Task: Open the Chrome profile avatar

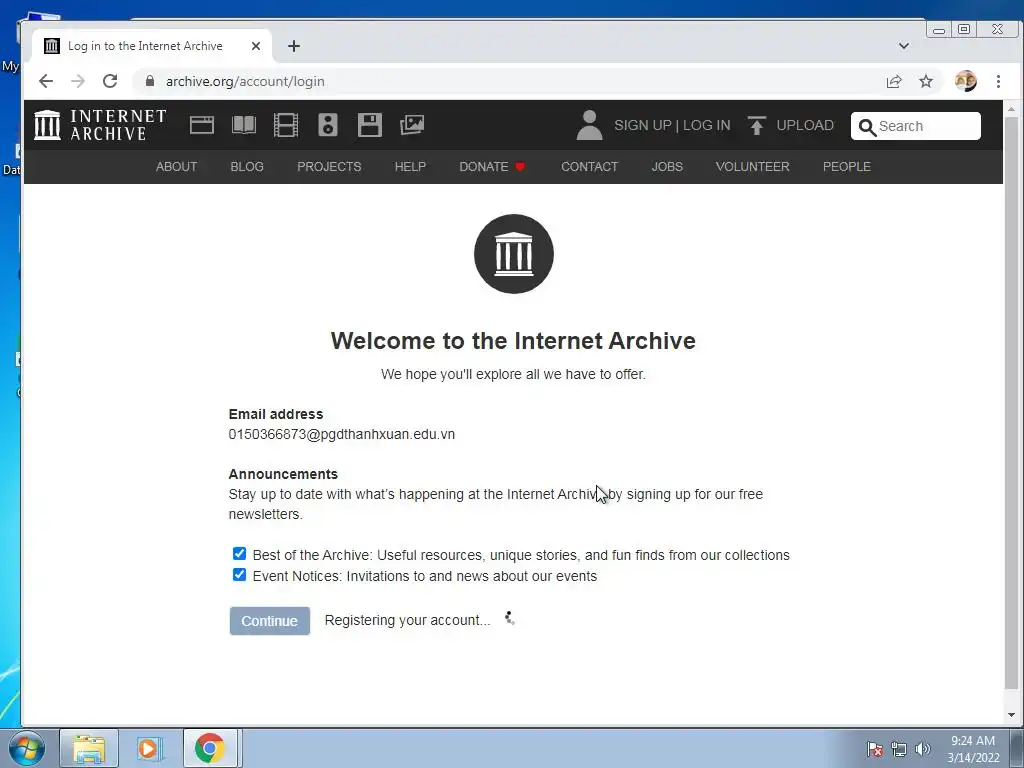Action: click(x=966, y=81)
